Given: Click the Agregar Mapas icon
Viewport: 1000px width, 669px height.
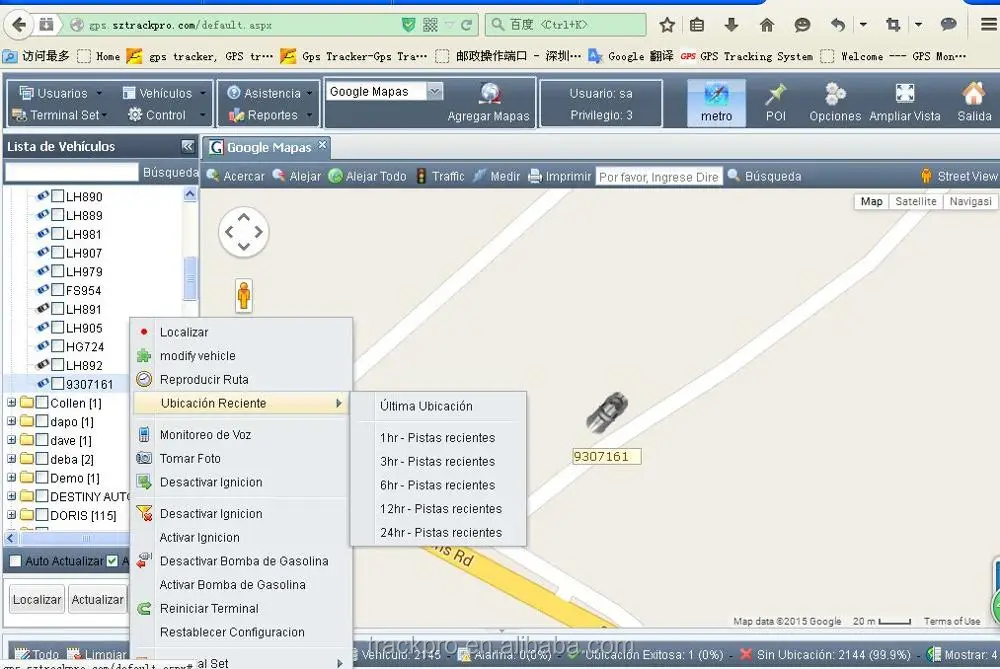Looking at the screenshot, I should click(x=489, y=94).
